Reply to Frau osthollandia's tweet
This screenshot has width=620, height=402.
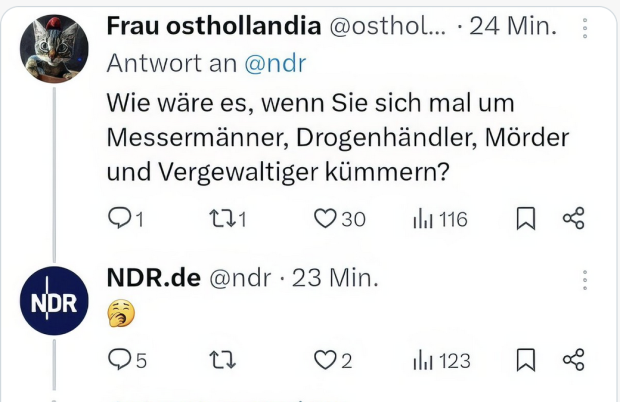120,219
